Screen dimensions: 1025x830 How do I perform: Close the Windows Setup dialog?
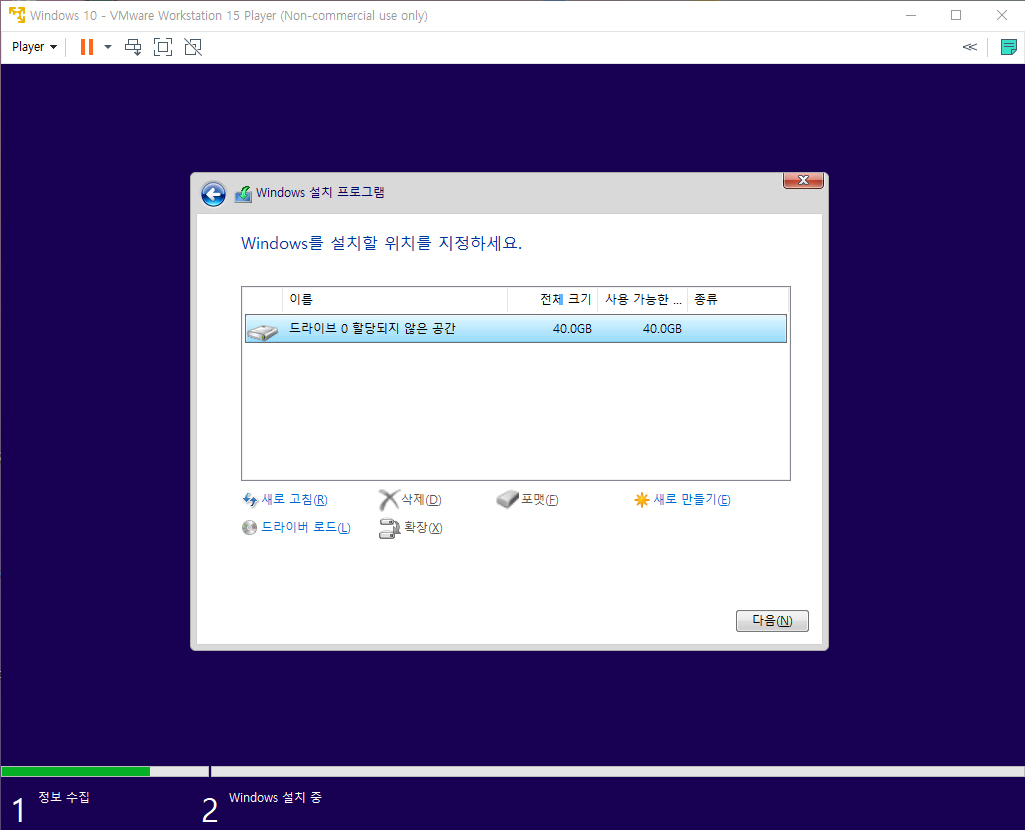803,180
